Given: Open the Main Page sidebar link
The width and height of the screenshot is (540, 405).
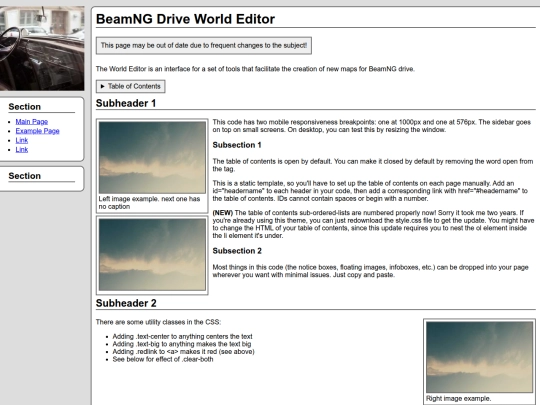Looking at the screenshot, I should [x=32, y=122].
